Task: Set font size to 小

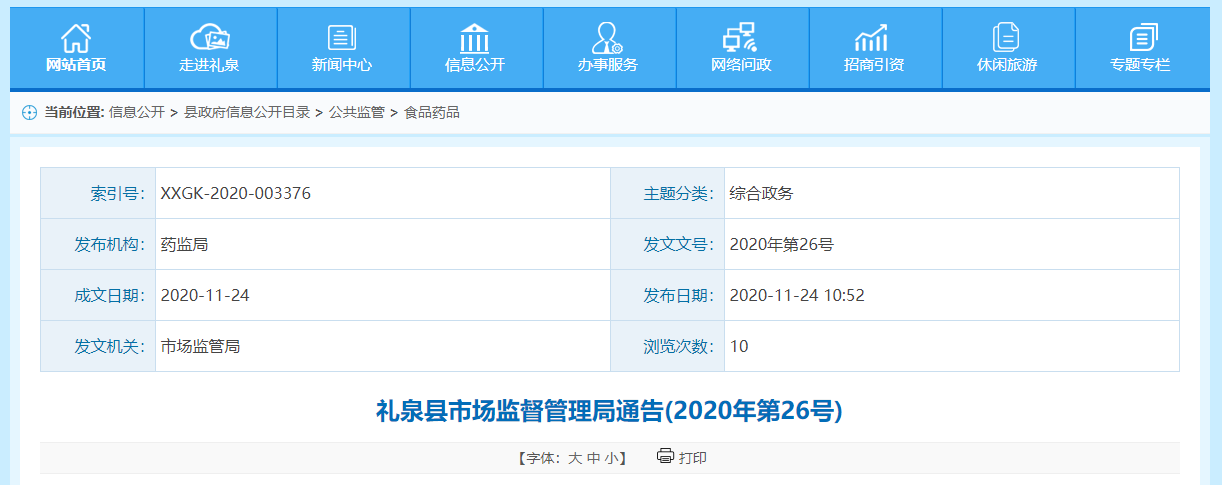Action: click(x=611, y=458)
